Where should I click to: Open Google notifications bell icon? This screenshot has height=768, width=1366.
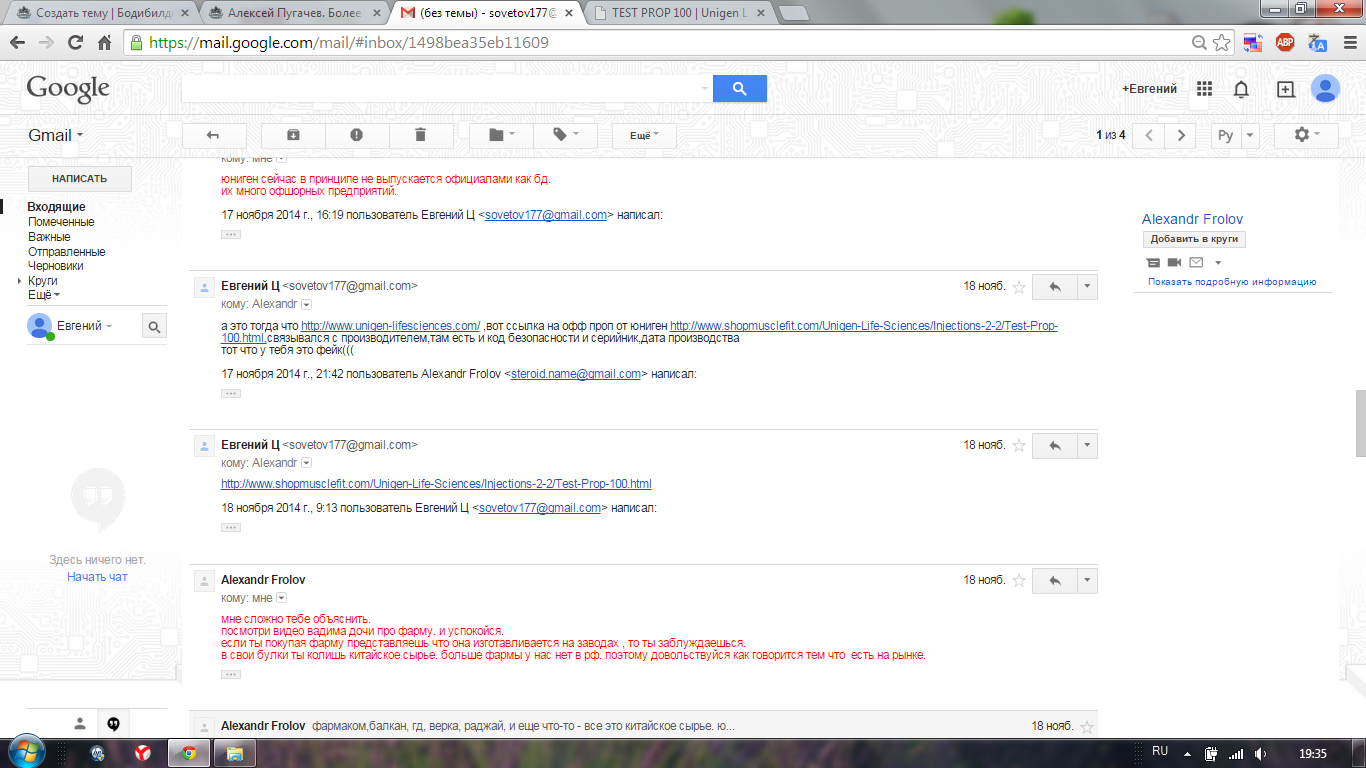pos(1241,89)
